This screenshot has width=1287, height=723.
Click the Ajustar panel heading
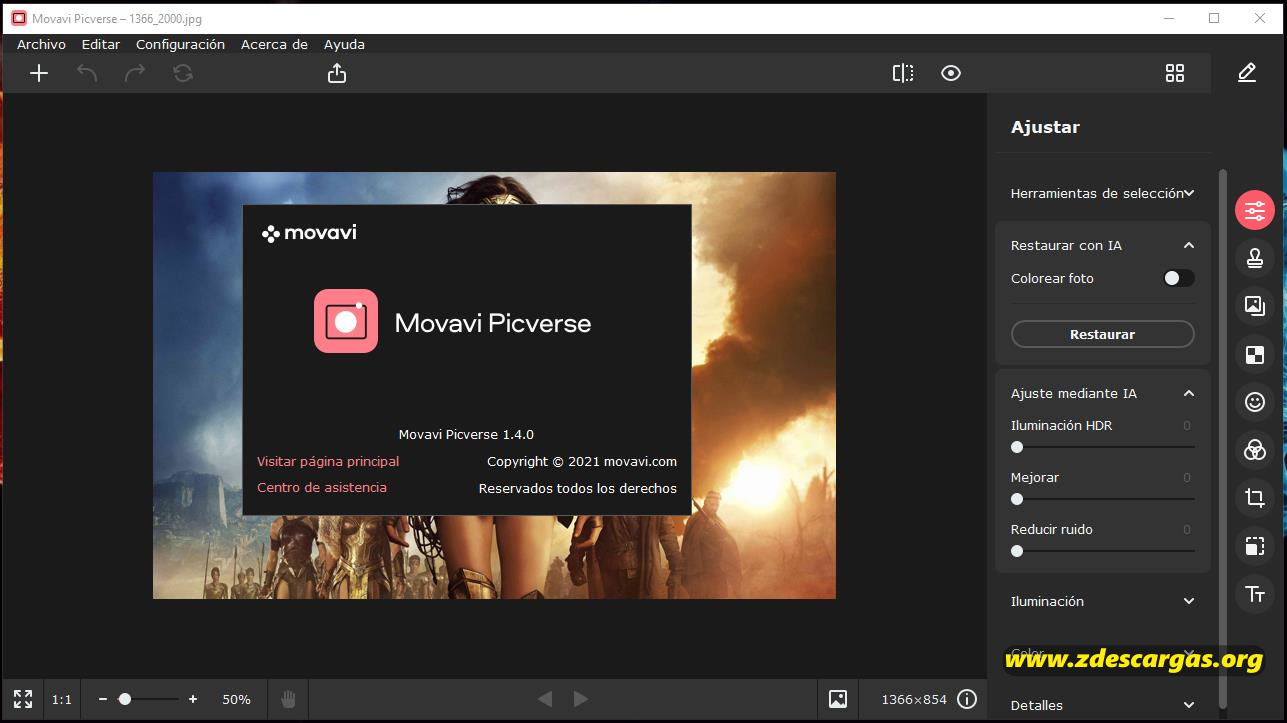(x=1045, y=127)
